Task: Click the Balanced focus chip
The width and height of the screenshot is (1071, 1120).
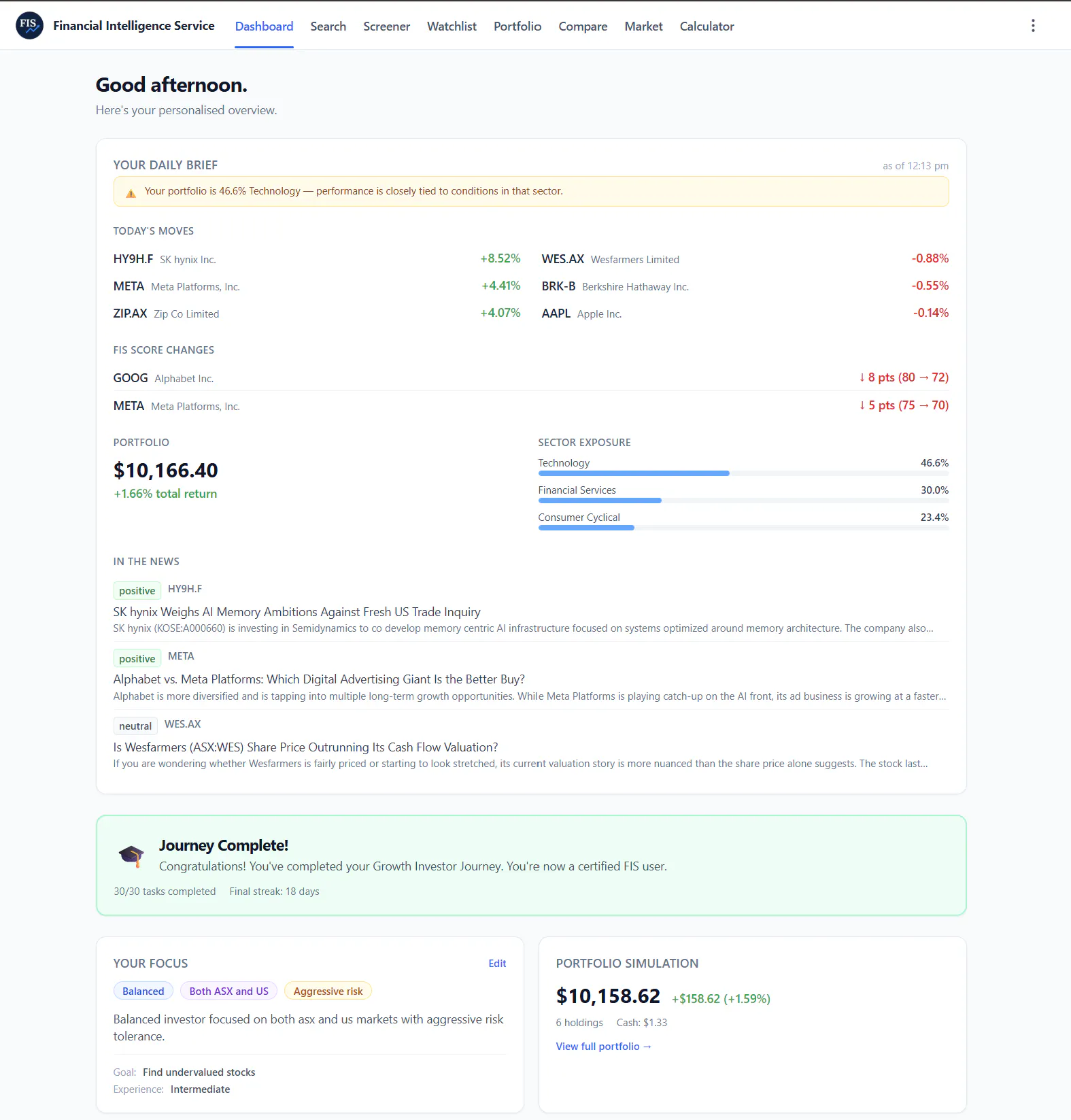Action: (143, 991)
